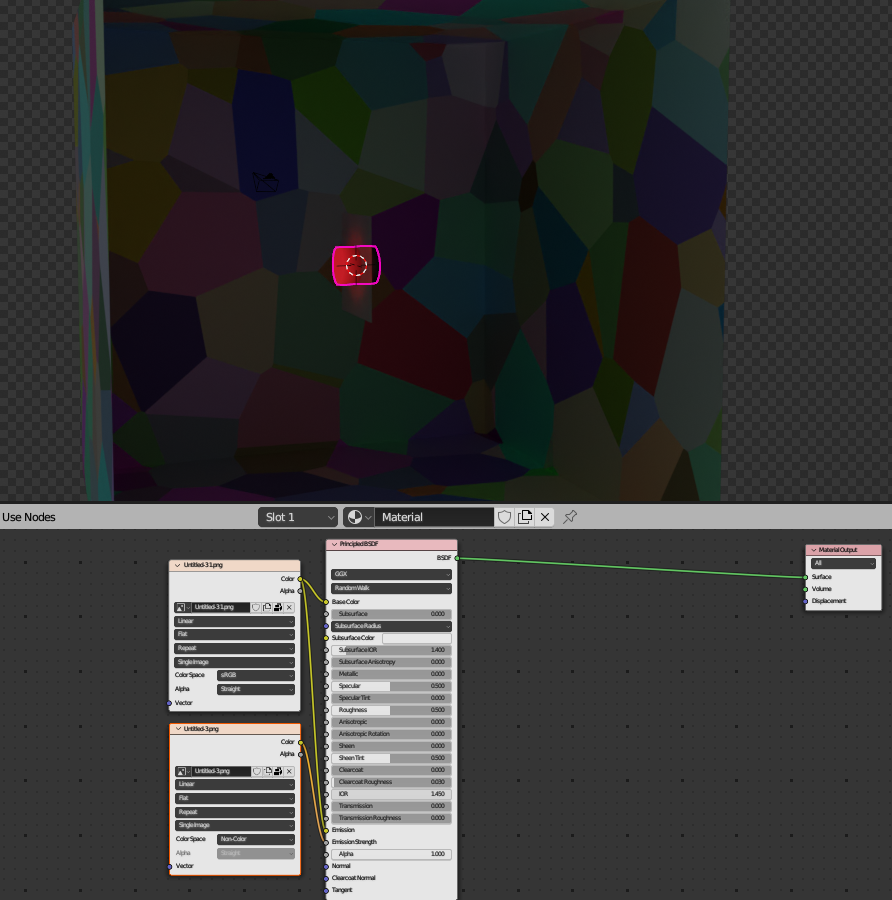Click the Sheen Tint slider
The width and height of the screenshot is (892, 900).
click(x=391, y=758)
